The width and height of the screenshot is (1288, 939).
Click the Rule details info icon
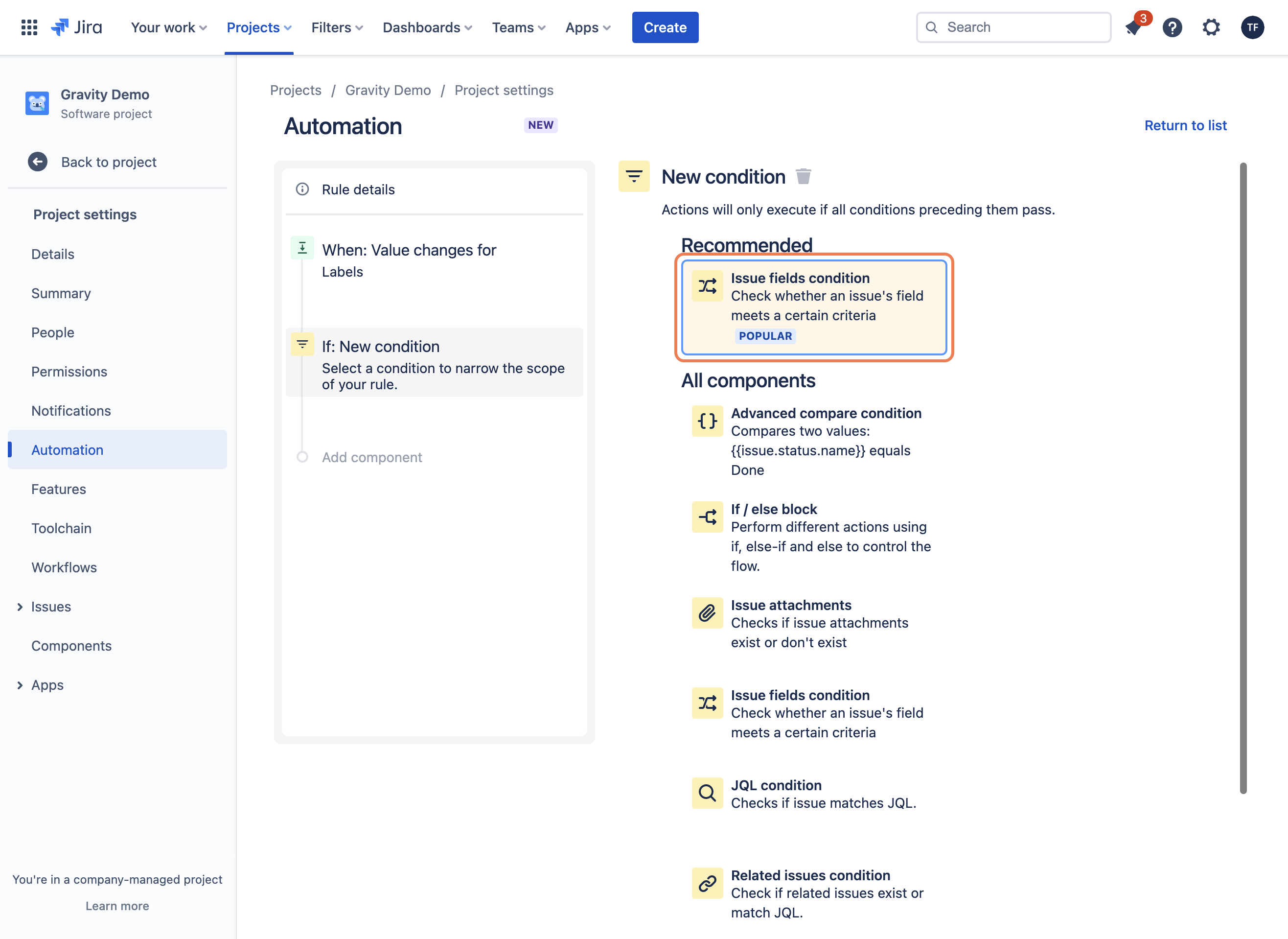(302, 189)
